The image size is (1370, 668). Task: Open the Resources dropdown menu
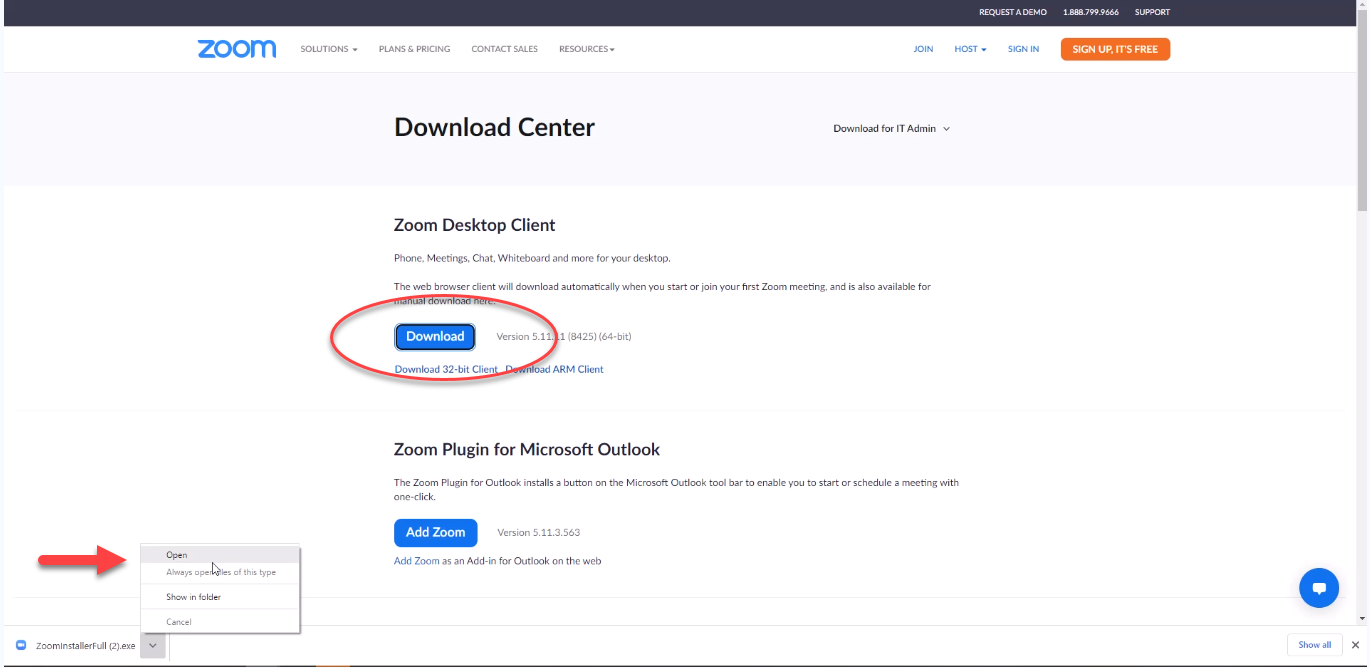587,49
